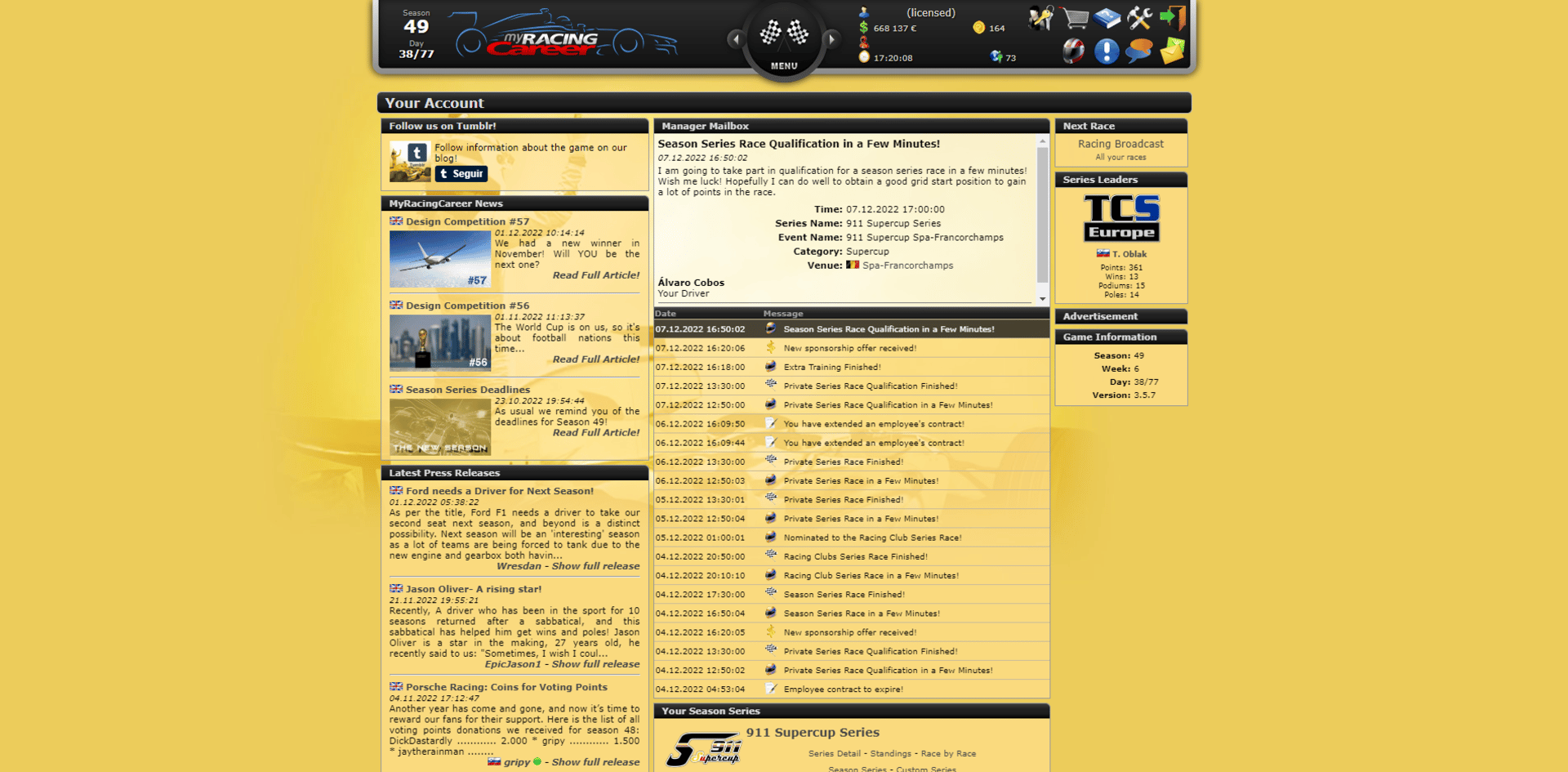
Task: Open Standings link for 911 Supercup Series
Action: click(x=890, y=754)
